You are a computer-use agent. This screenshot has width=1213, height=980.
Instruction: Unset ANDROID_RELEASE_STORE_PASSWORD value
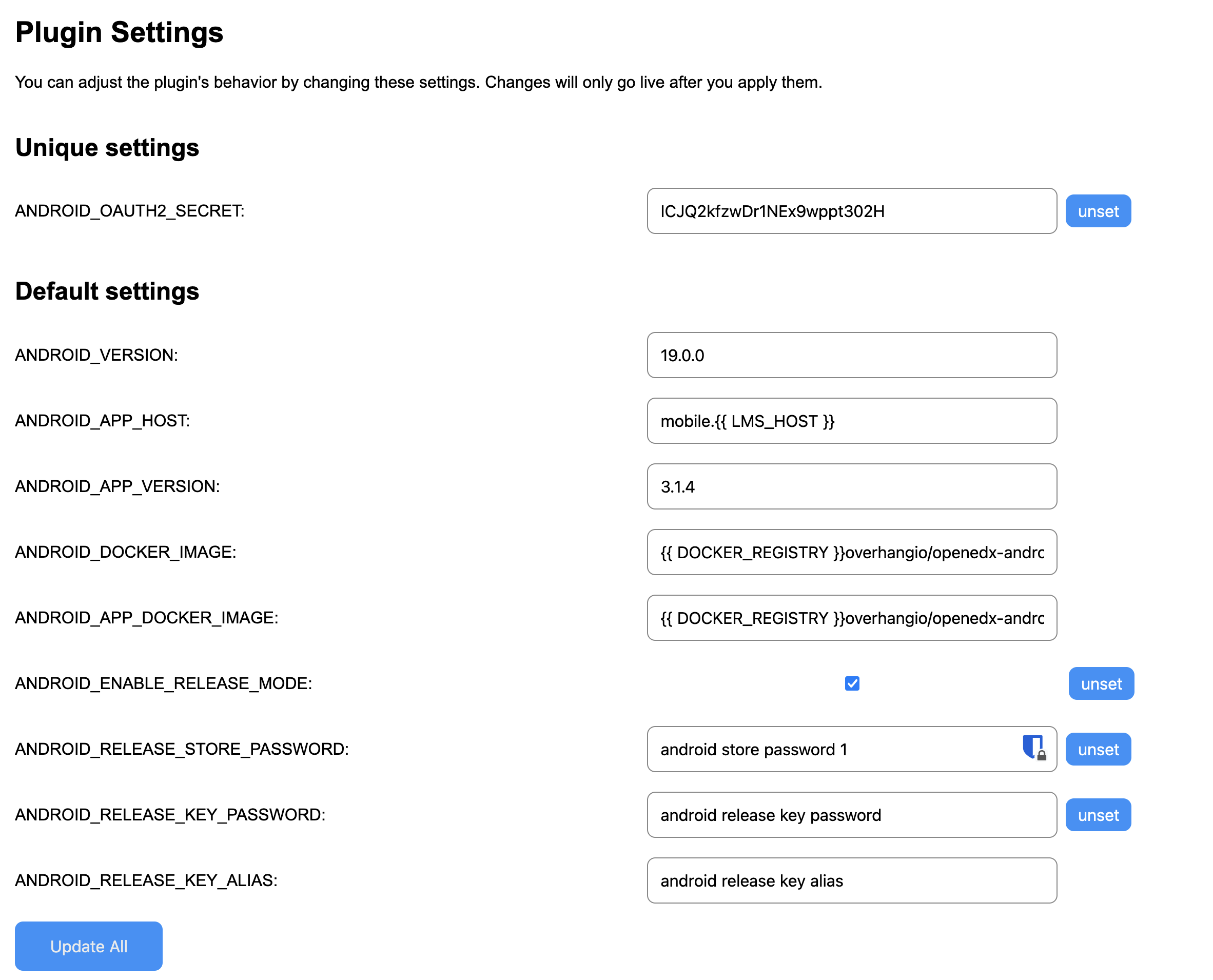tap(1098, 749)
